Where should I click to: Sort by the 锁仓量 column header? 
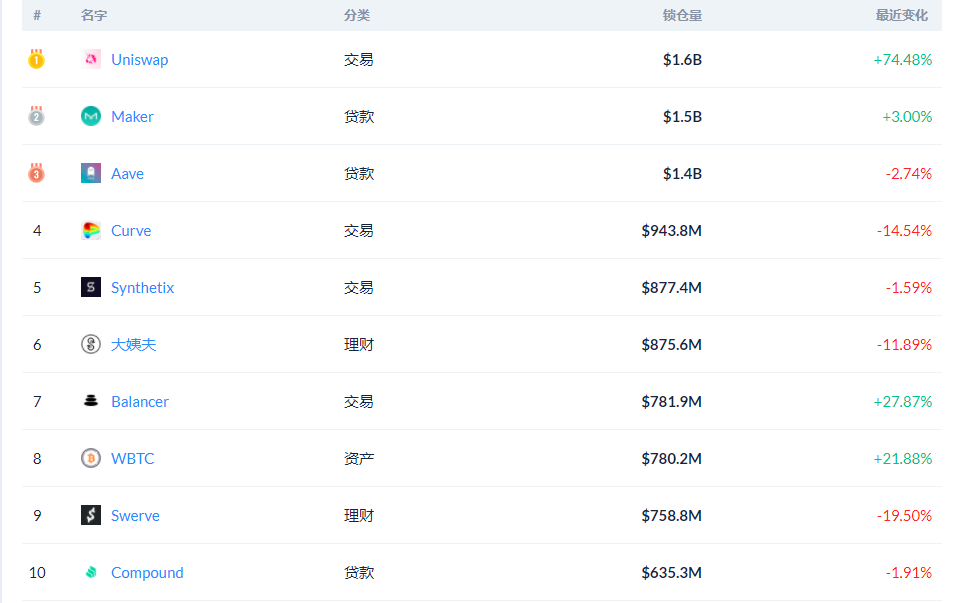[x=682, y=16]
